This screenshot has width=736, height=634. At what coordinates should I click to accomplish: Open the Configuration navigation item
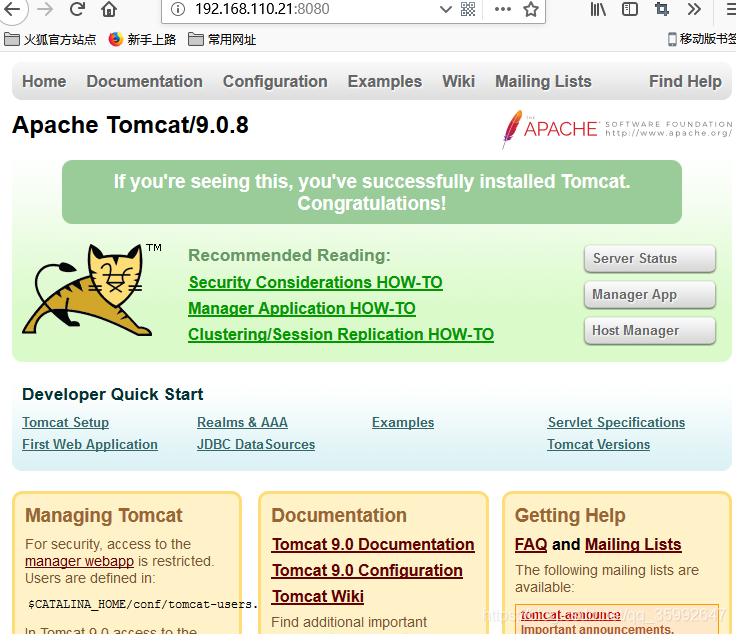pos(275,81)
